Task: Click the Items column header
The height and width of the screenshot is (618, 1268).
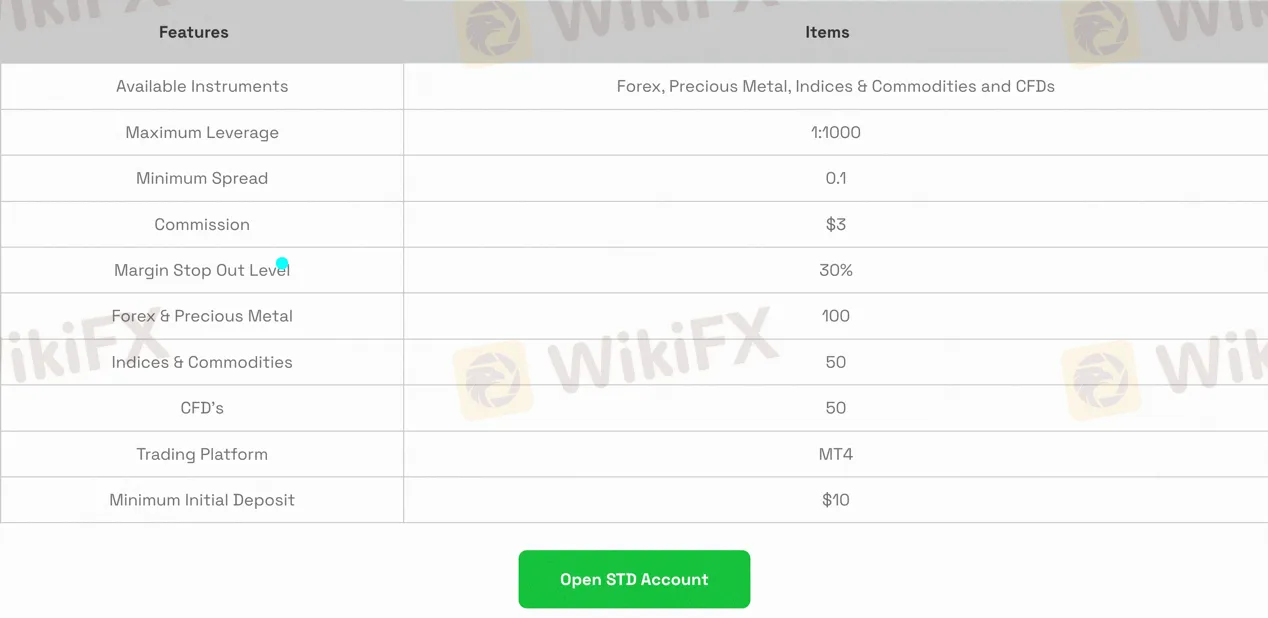Action: [827, 32]
